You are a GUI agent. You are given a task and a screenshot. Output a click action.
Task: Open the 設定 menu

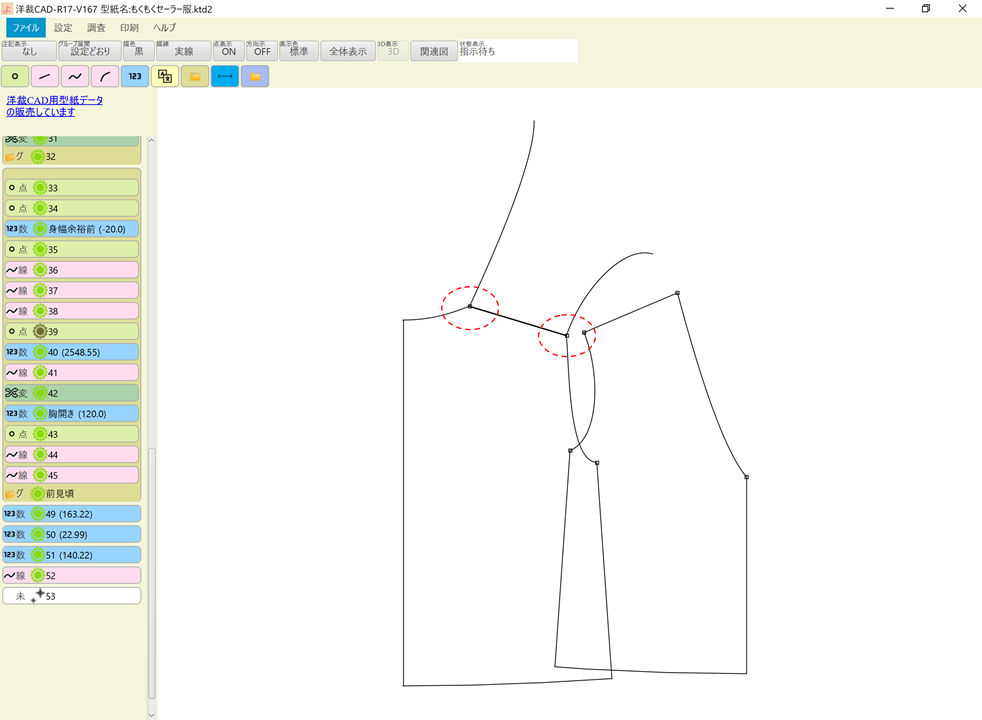(63, 28)
